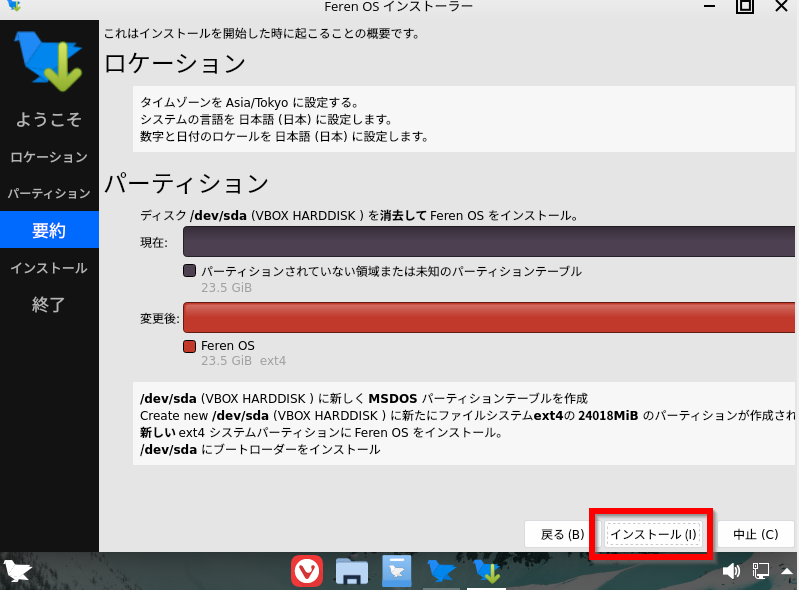Click the 'Create new /dev/sda' 24018MiB line
This screenshot has height=590, width=799.
[x=467, y=416]
